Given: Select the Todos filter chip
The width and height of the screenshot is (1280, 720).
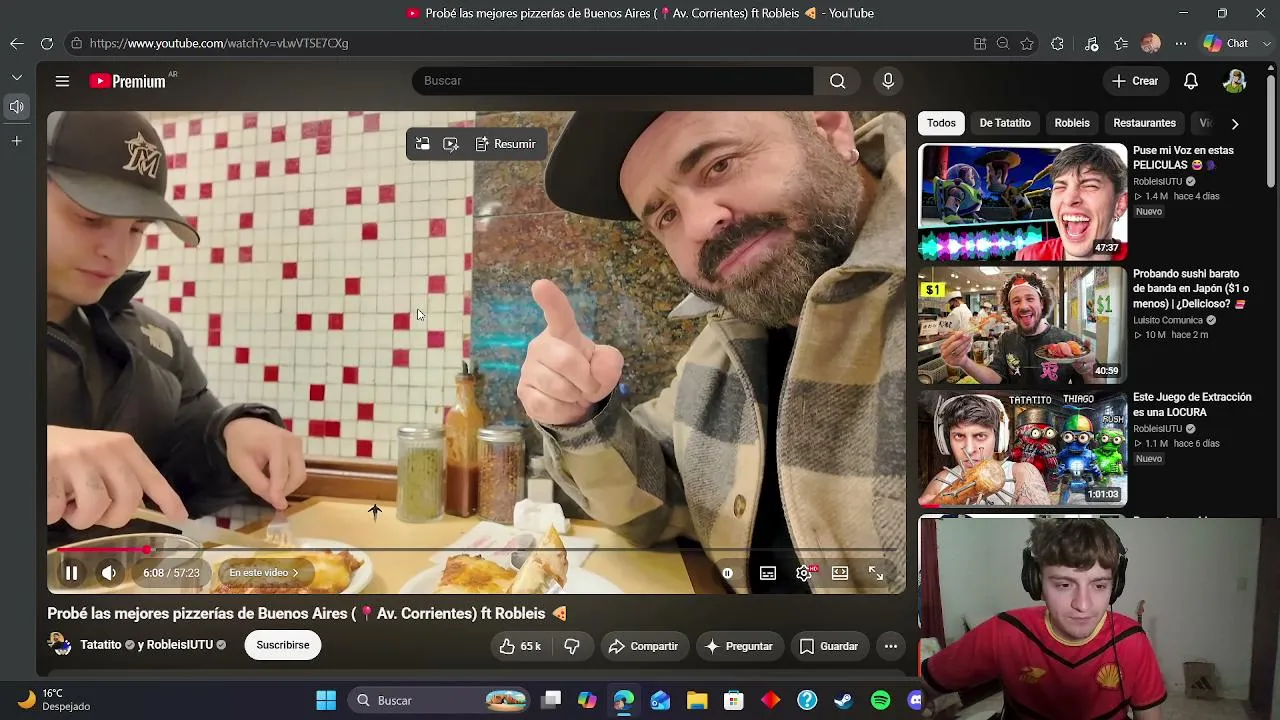Looking at the screenshot, I should [x=941, y=123].
